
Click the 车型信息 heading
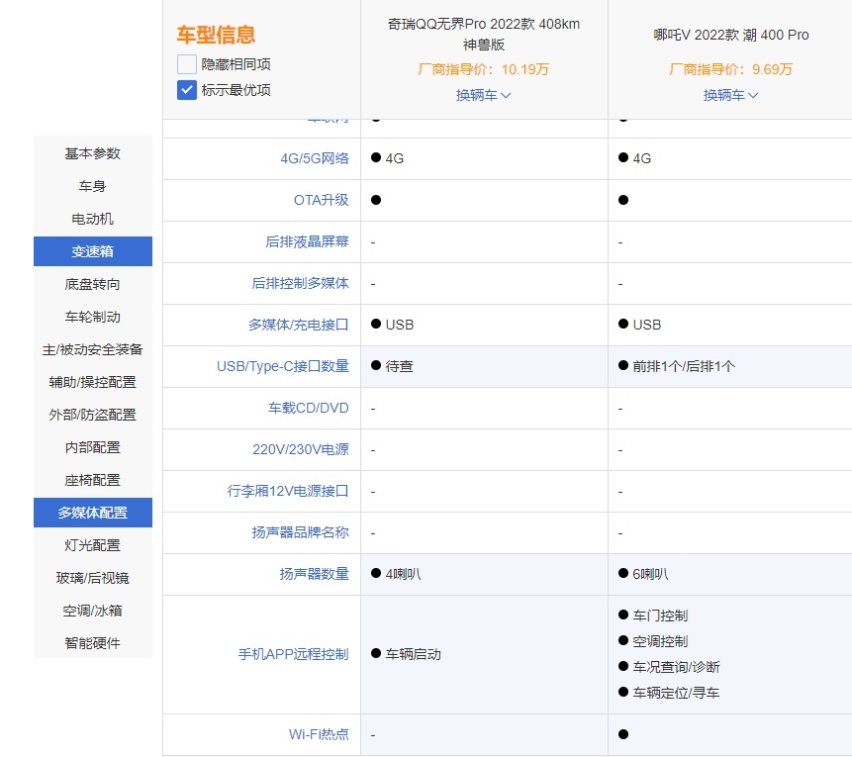click(216, 34)
